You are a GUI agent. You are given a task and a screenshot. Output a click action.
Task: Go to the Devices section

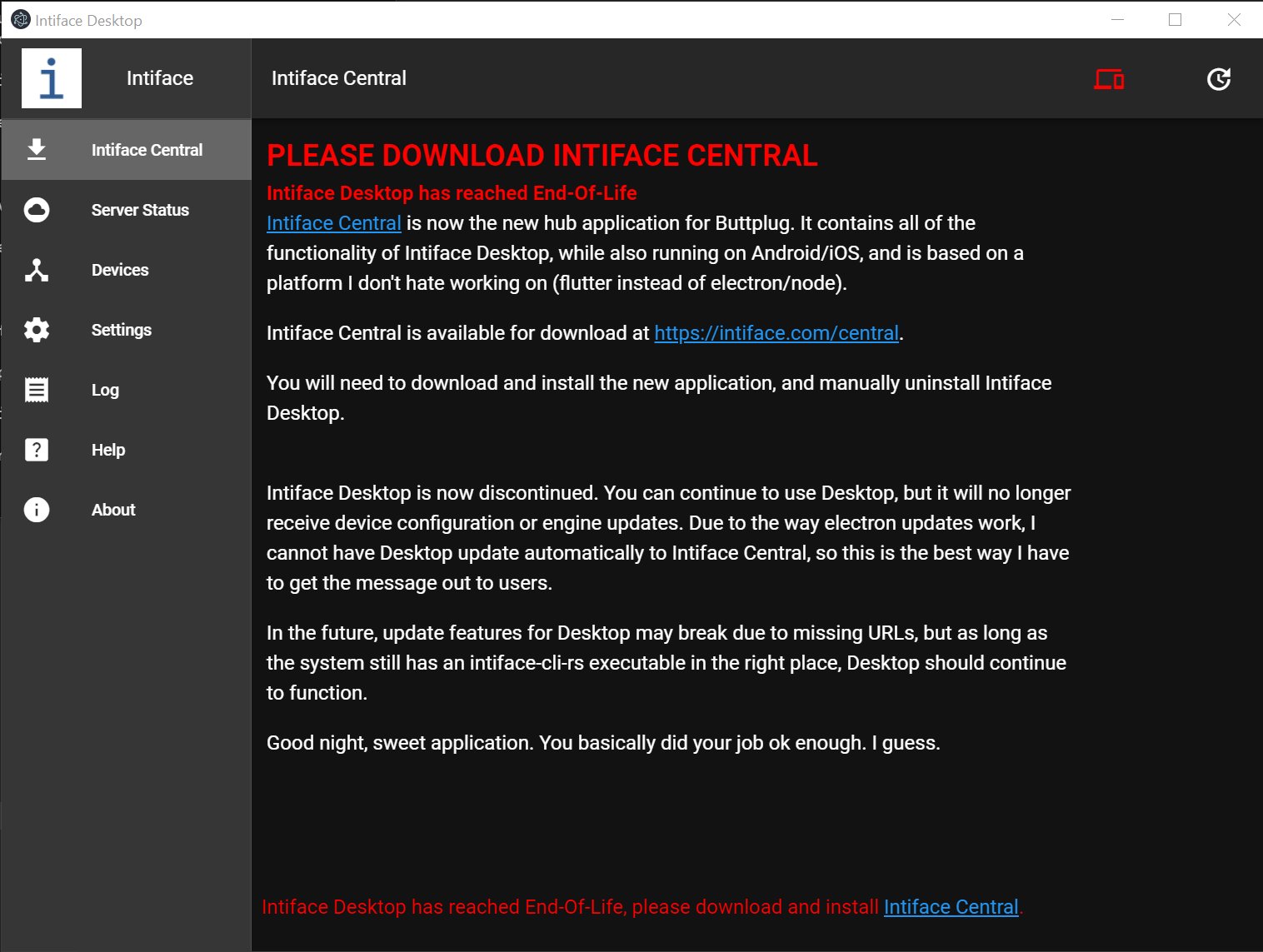coord(127,270)
